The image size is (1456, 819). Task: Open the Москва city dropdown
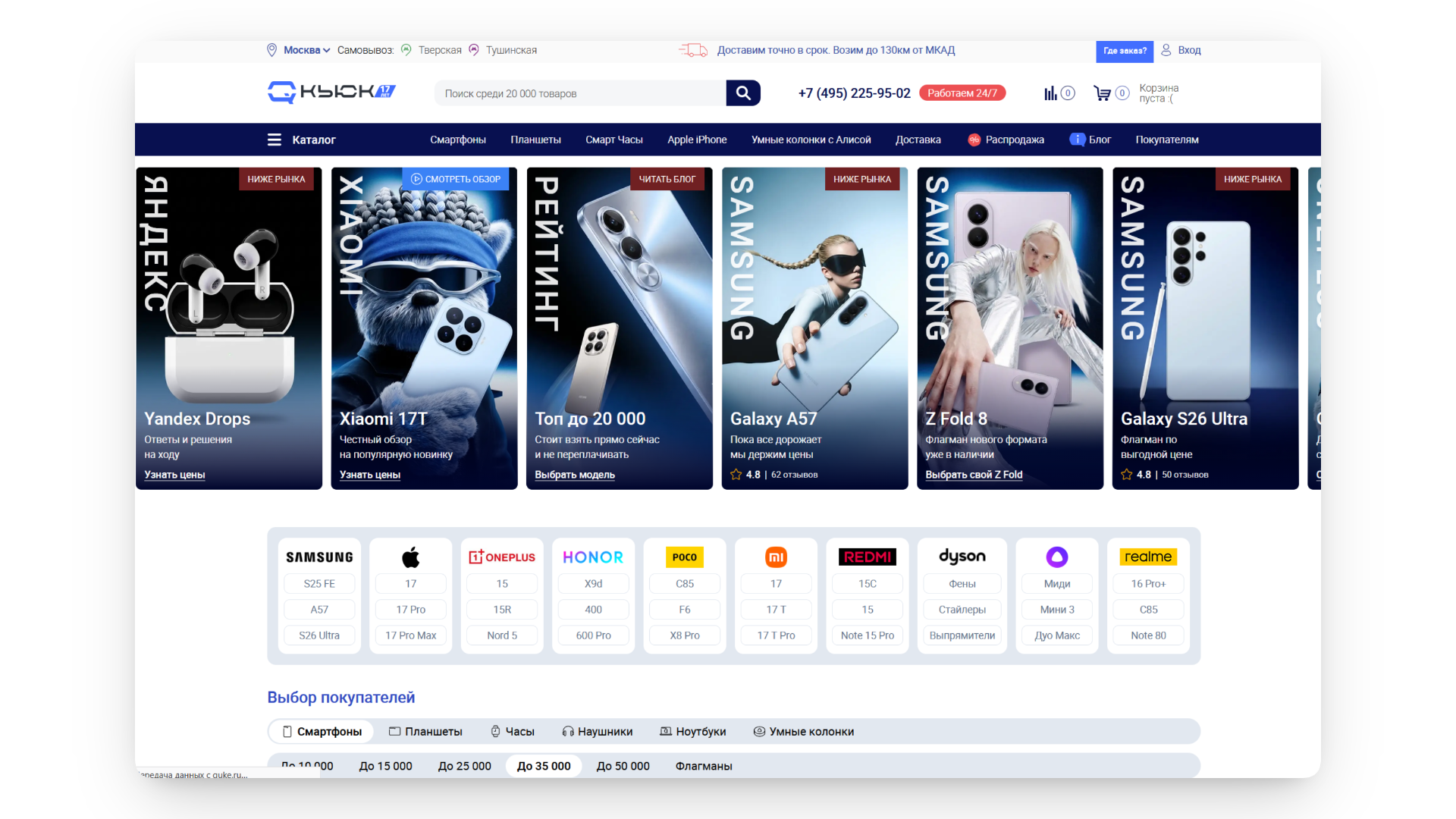point(307,50)
